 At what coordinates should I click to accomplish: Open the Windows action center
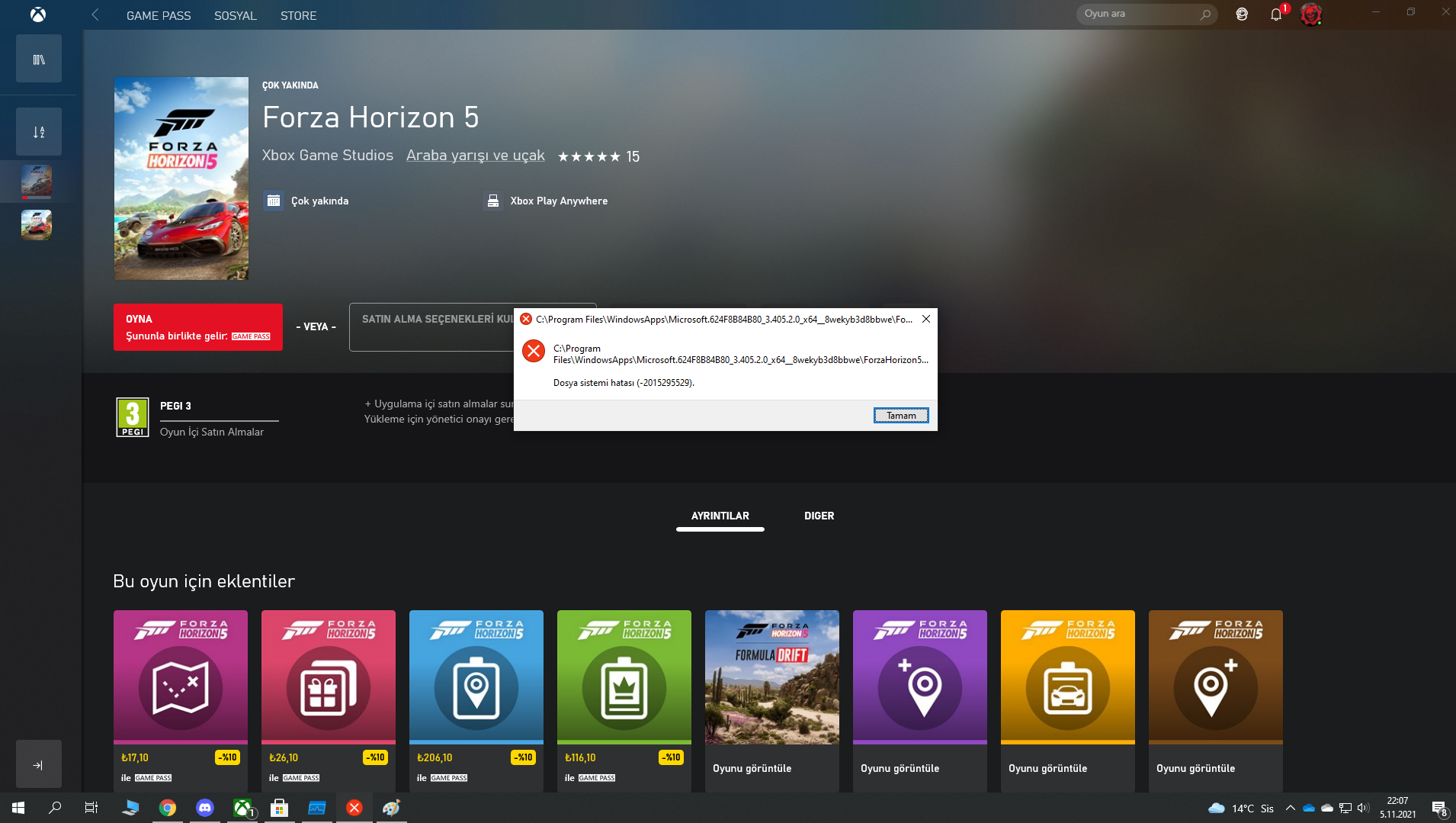coord(1439,808)
